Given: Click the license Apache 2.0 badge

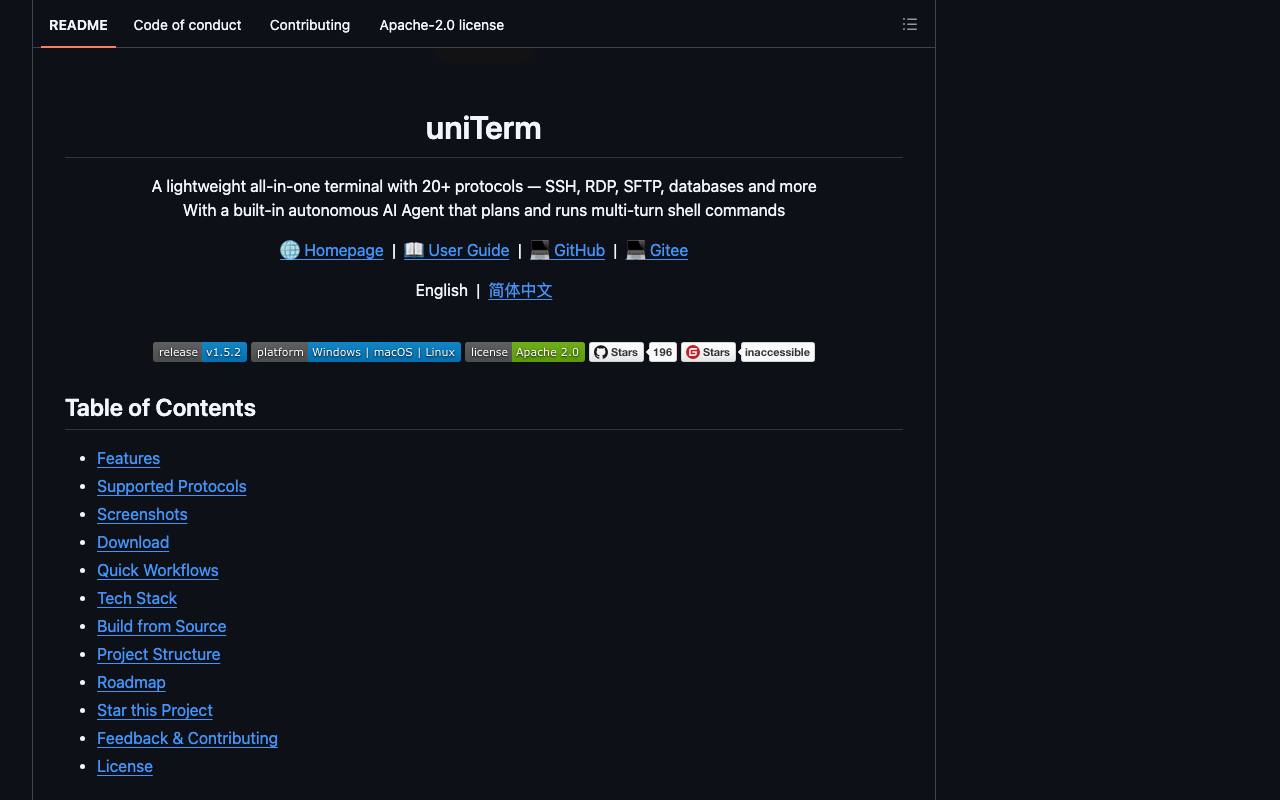Looking at the screenshot, I should [x=525, y=352].
